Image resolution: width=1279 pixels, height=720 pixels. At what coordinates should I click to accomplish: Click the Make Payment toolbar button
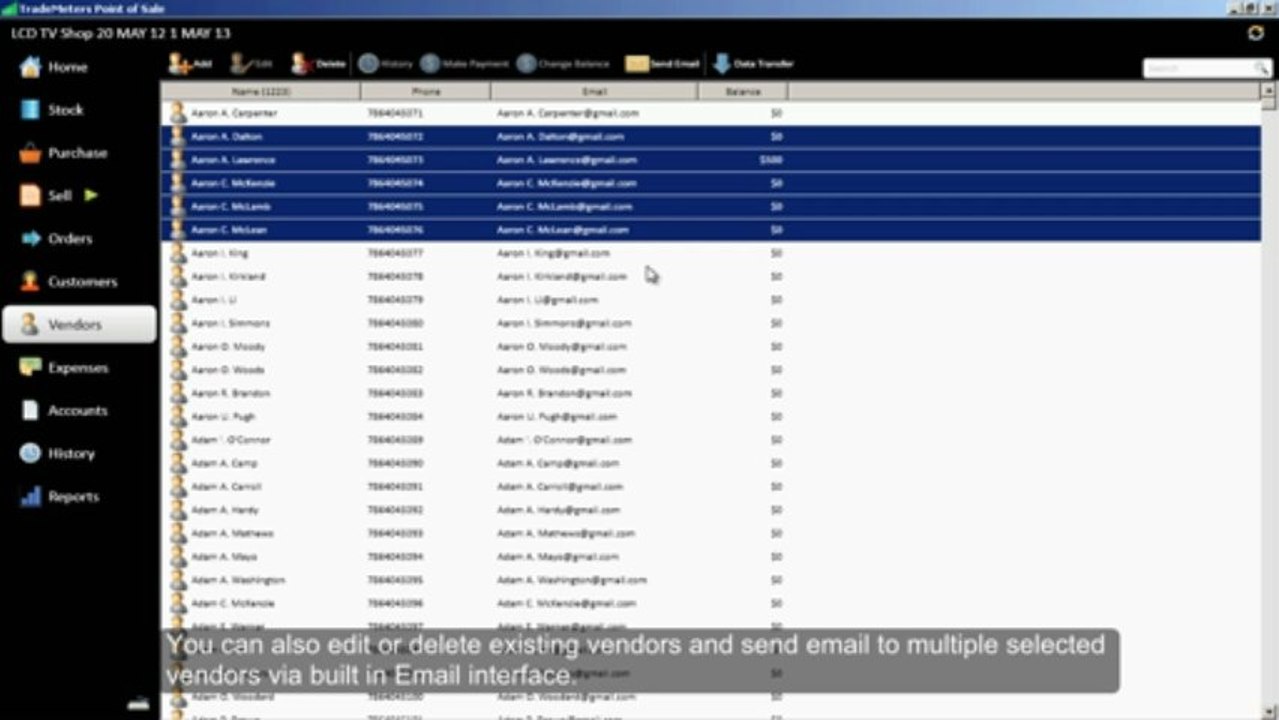tap(464, 64)
